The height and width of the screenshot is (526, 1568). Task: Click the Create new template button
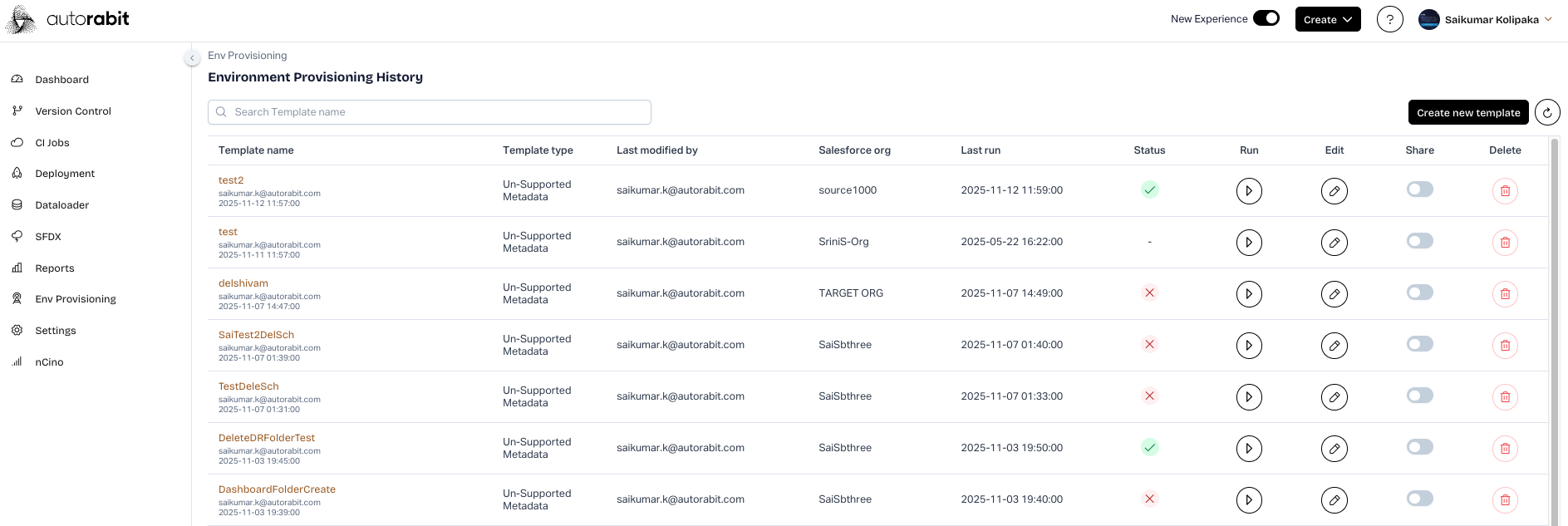pyautogui.click(x=1467, y=112)
